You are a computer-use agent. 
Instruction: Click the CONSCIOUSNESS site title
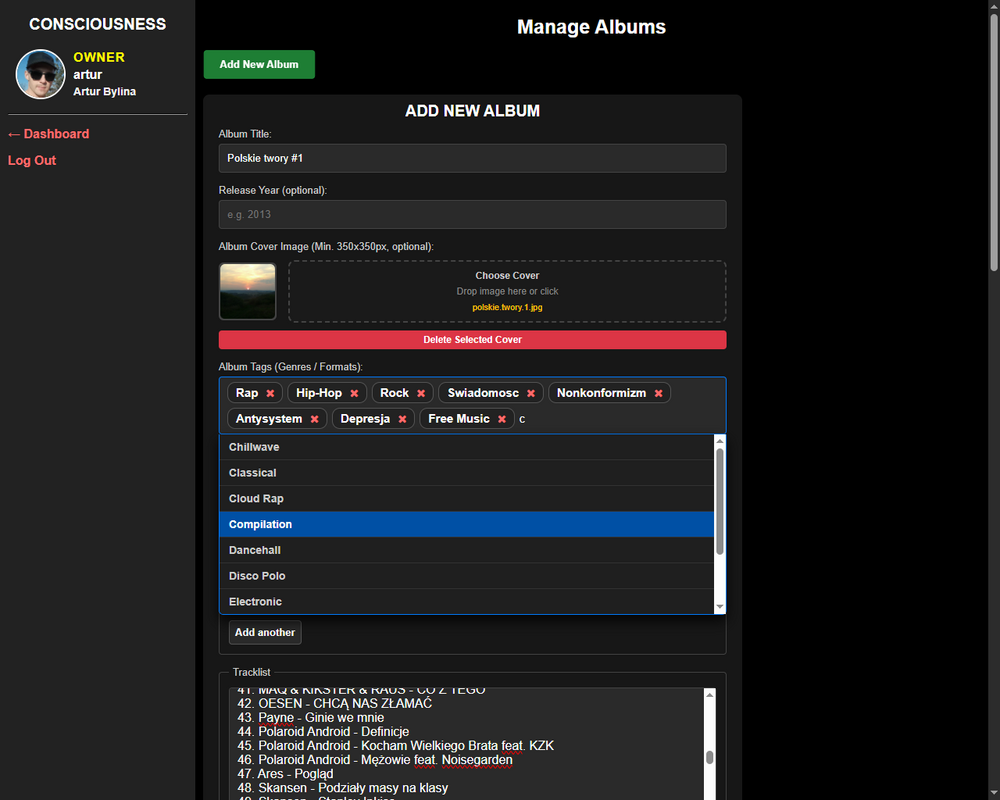pyautogui.click(x=98, y=24)
